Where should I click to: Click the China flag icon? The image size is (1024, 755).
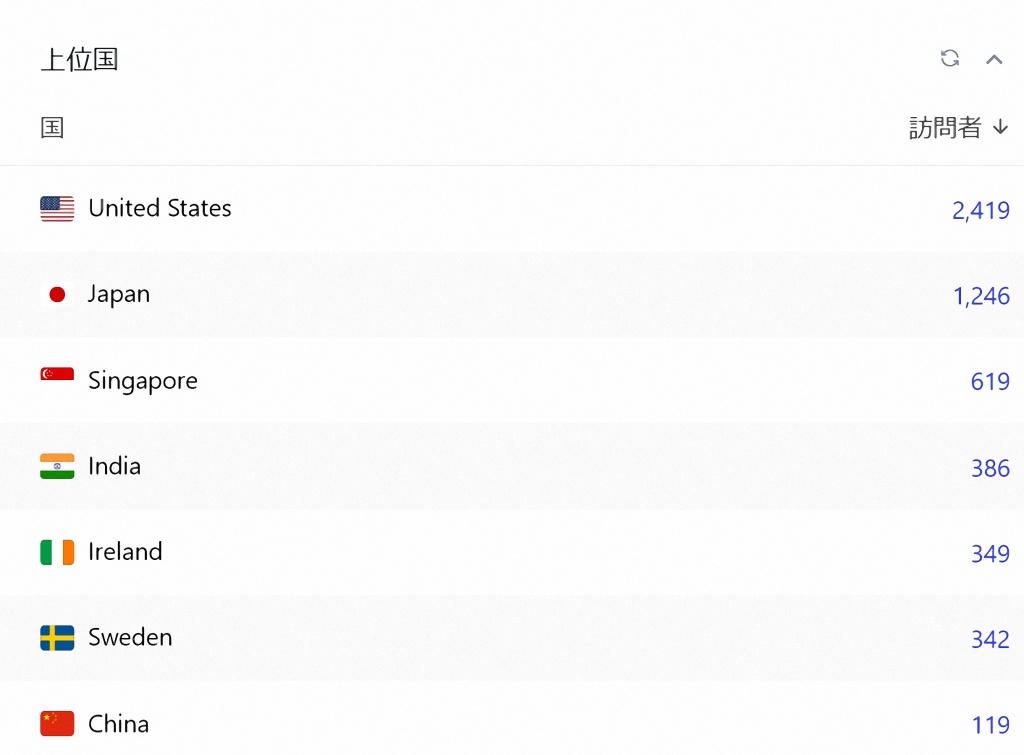click(x=57, y=723)
